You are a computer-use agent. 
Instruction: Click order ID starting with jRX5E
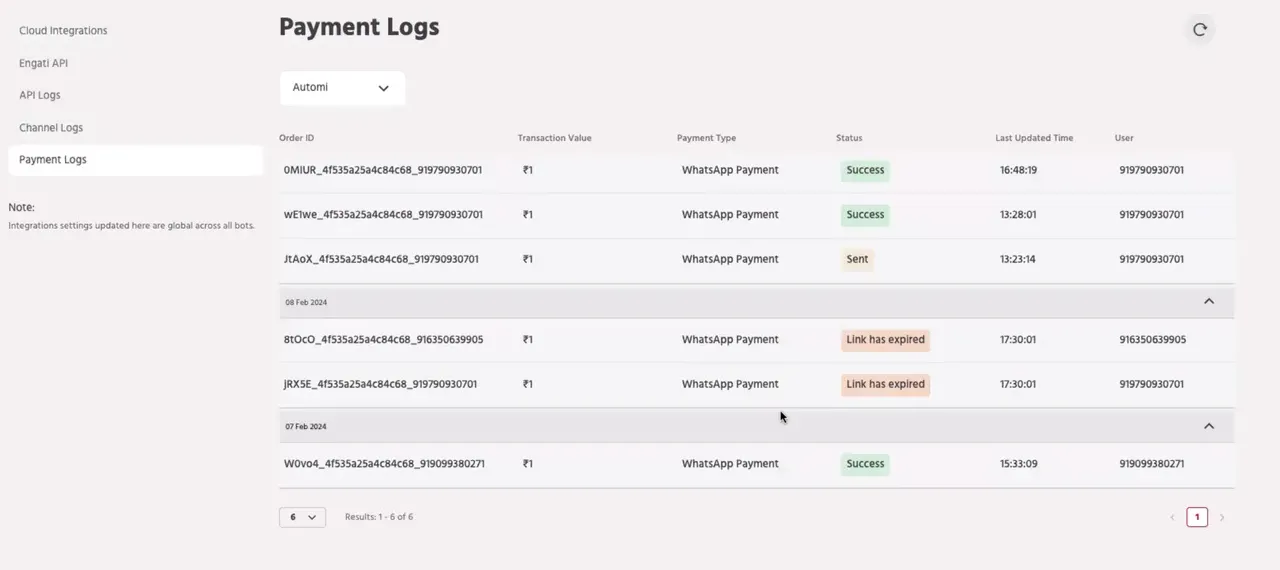pos(380,384)
